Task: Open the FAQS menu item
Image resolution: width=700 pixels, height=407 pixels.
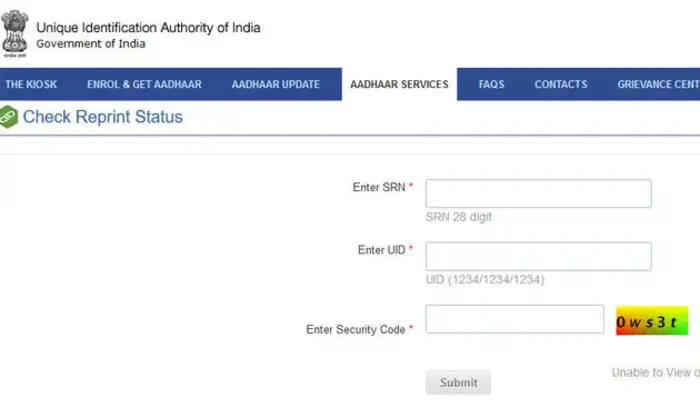Action: (x=491, y=85)
